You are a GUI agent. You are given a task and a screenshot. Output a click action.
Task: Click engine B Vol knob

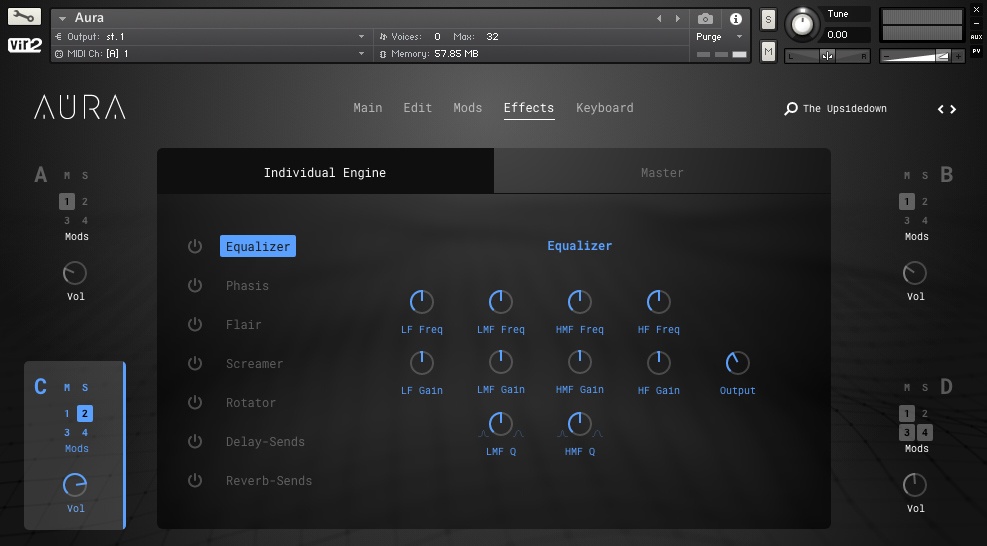915,273
